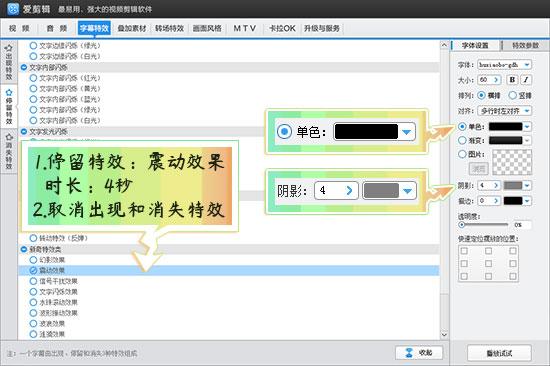This screenshot has width=550, height=366.
Task: Collapse the 文字发光闪烁 group
Action: pyautogui.click(x=24, y=132)
